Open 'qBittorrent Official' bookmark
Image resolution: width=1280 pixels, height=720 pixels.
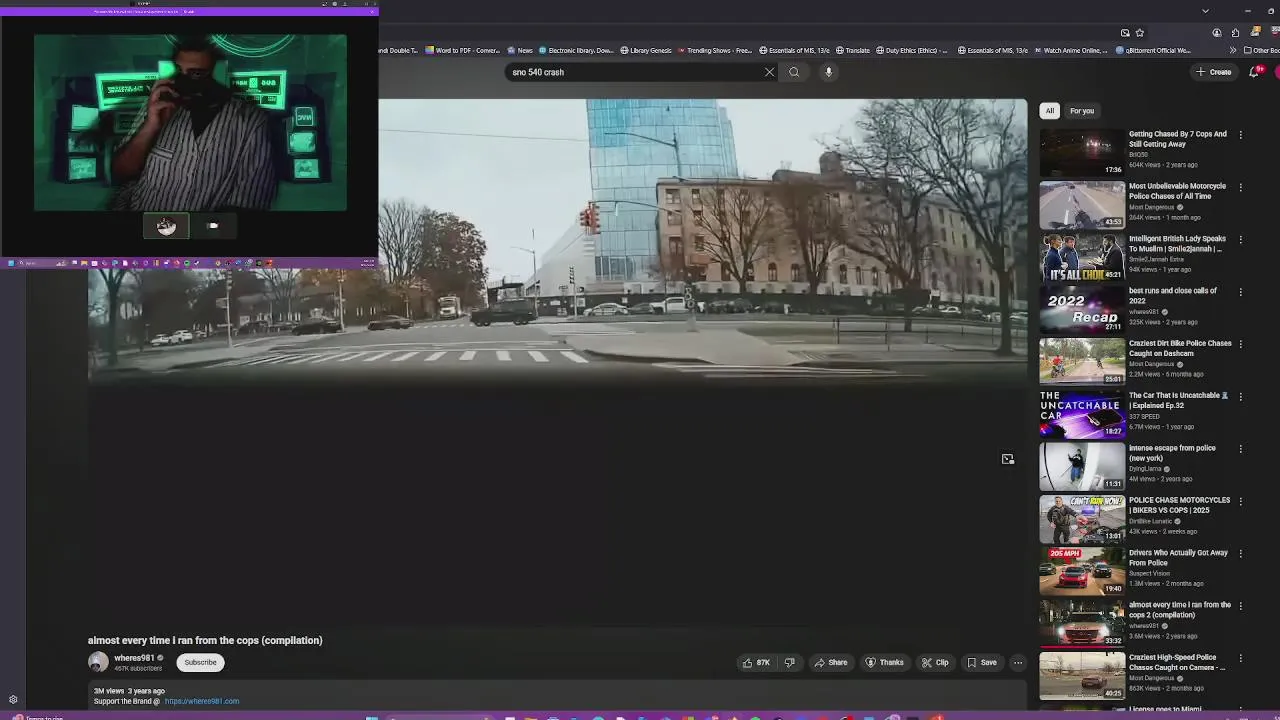point(1154,50)
